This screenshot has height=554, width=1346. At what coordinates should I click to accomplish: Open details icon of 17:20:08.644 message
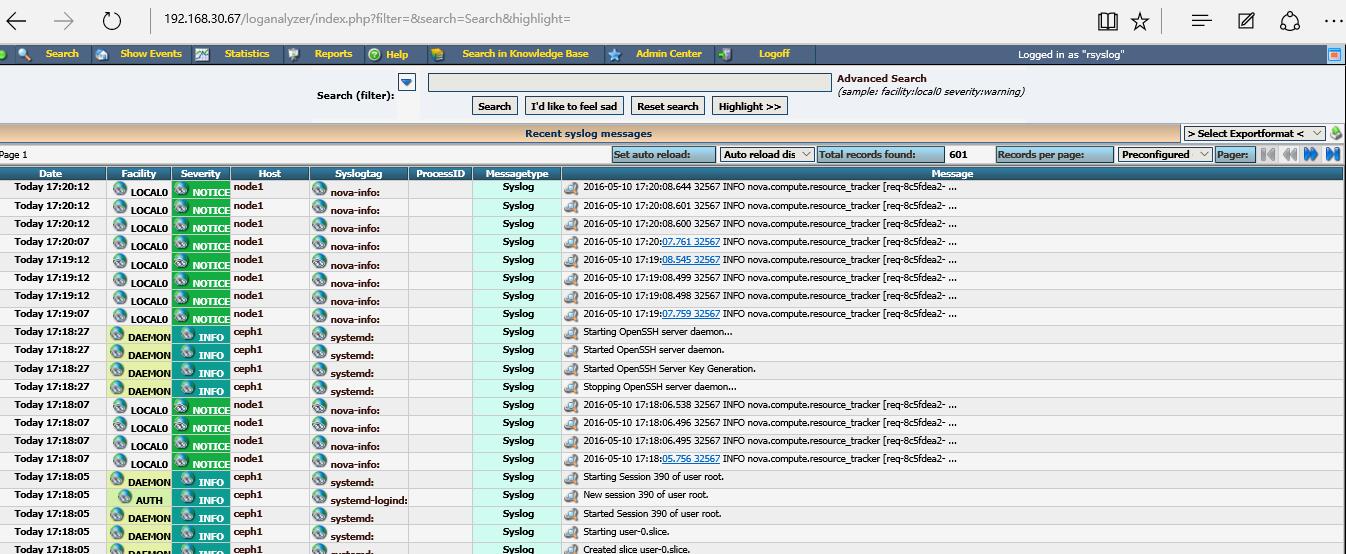pos(571,188)
